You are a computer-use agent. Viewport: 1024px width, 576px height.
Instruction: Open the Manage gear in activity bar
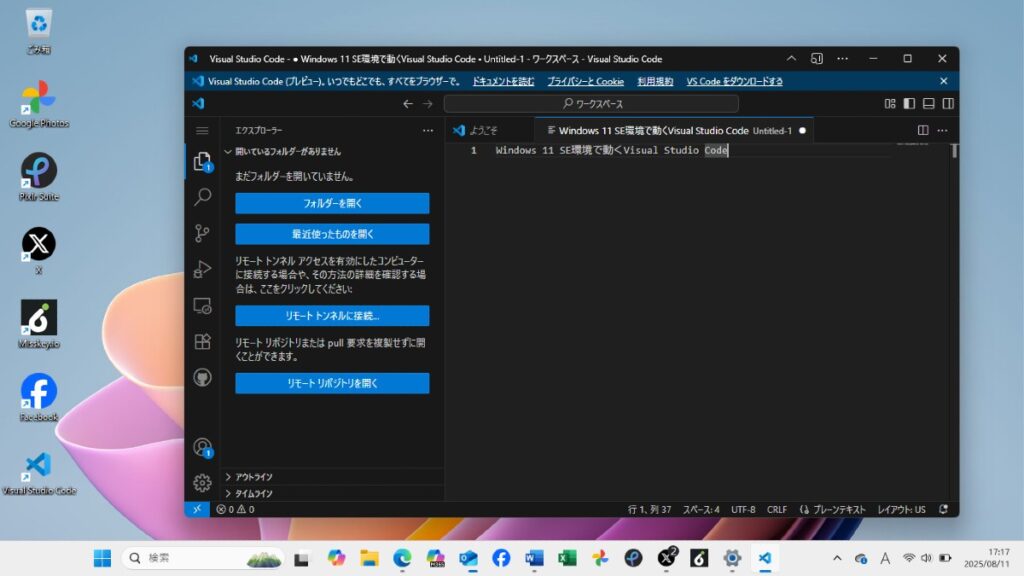(202, 483)
